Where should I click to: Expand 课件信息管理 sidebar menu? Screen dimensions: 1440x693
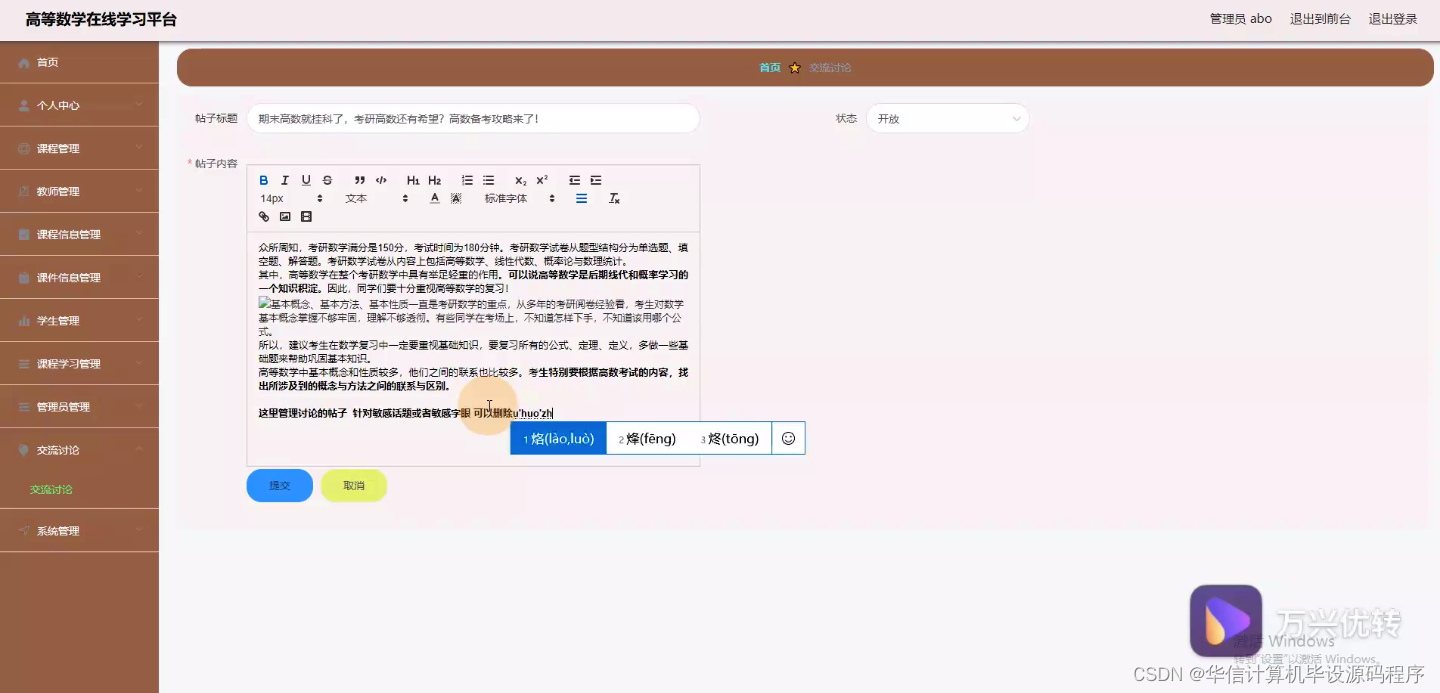pyautogui.click(x=79, y=277)
